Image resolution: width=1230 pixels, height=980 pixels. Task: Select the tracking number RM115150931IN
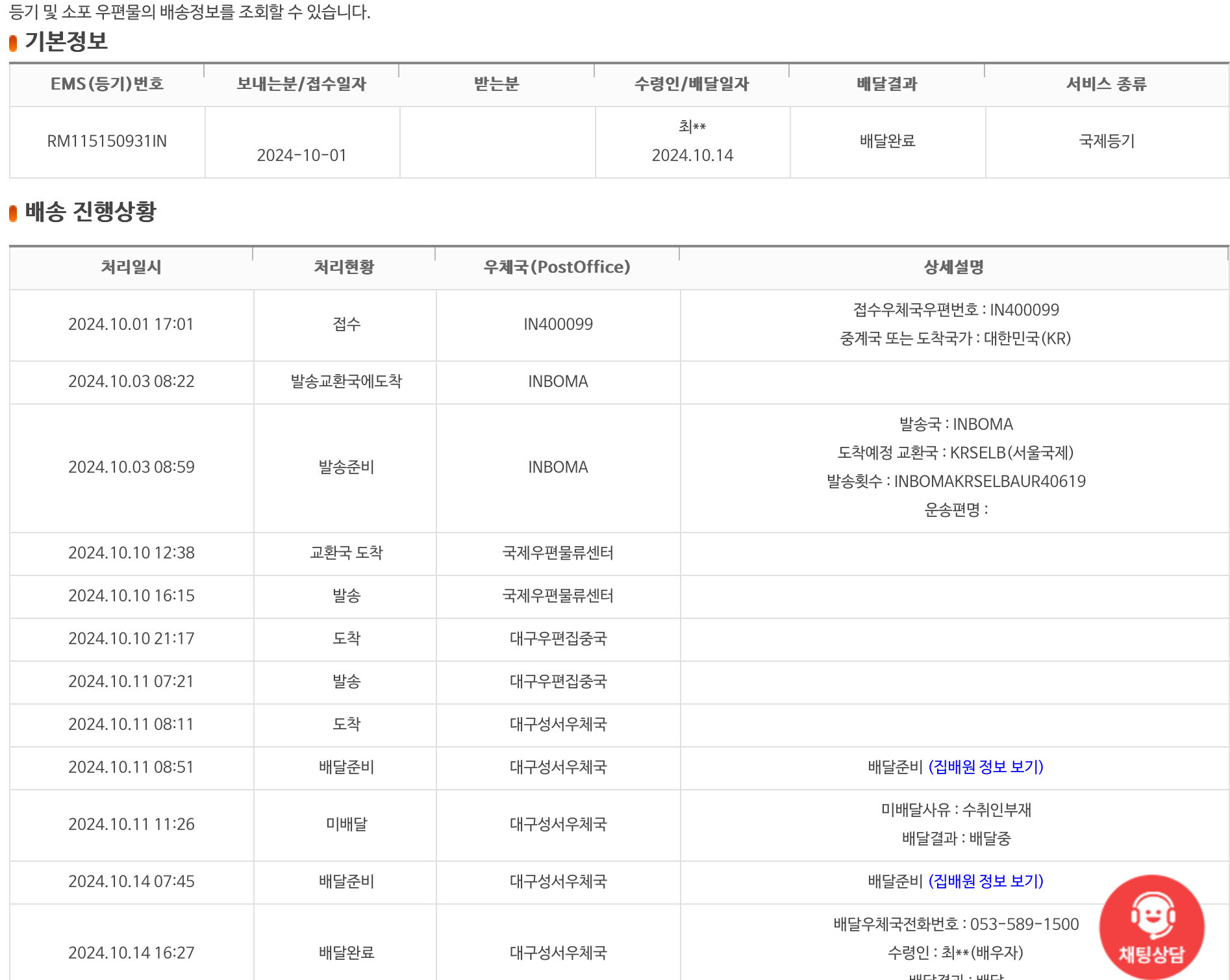(x=107, y=141)
